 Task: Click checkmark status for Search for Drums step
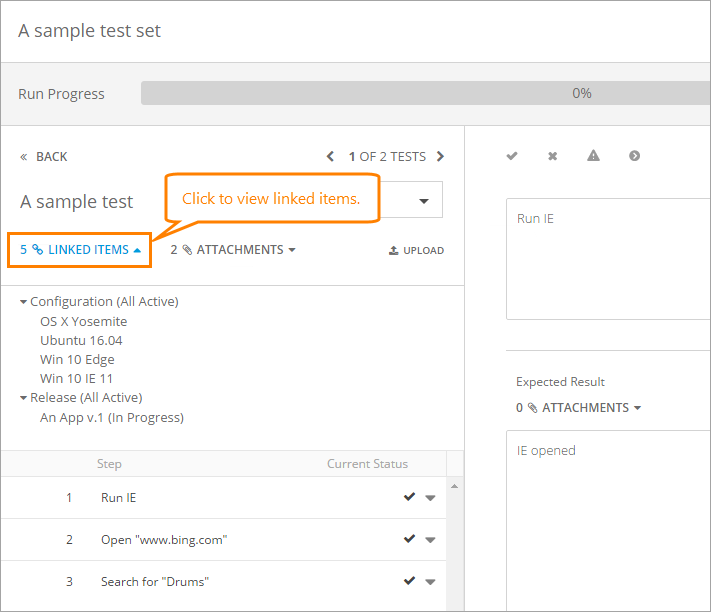point(410,581)
